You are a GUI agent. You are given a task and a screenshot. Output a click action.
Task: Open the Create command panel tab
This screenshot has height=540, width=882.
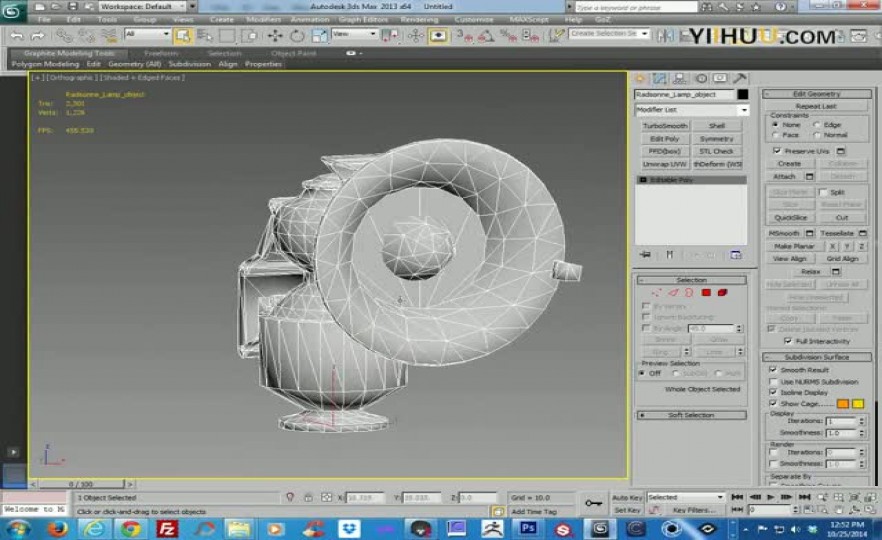pos(640,78)
